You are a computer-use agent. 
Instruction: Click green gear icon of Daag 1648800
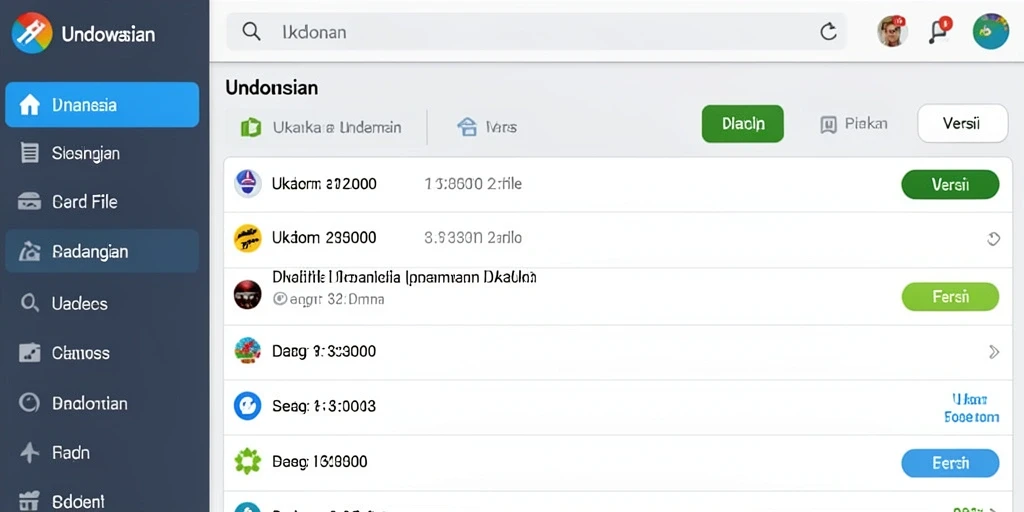[248, 462]
